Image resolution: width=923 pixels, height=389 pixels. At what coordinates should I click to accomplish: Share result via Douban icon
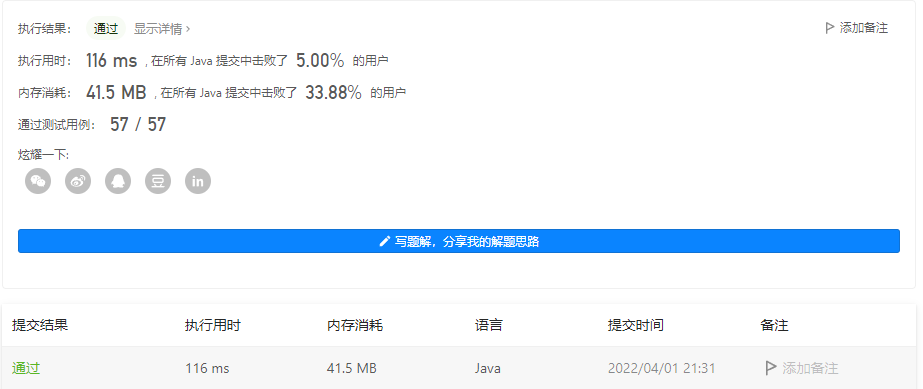pyautogui.click(x=158, y=181)
